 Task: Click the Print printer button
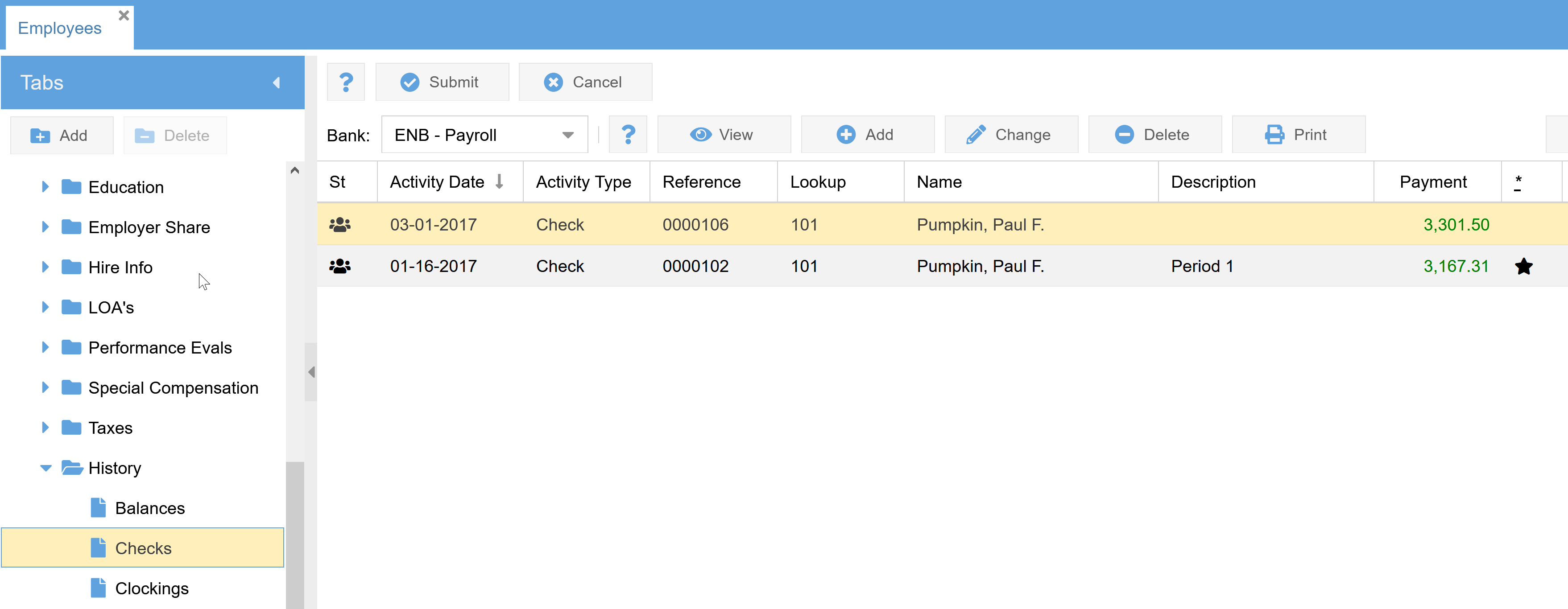(x=1298, y=135)
